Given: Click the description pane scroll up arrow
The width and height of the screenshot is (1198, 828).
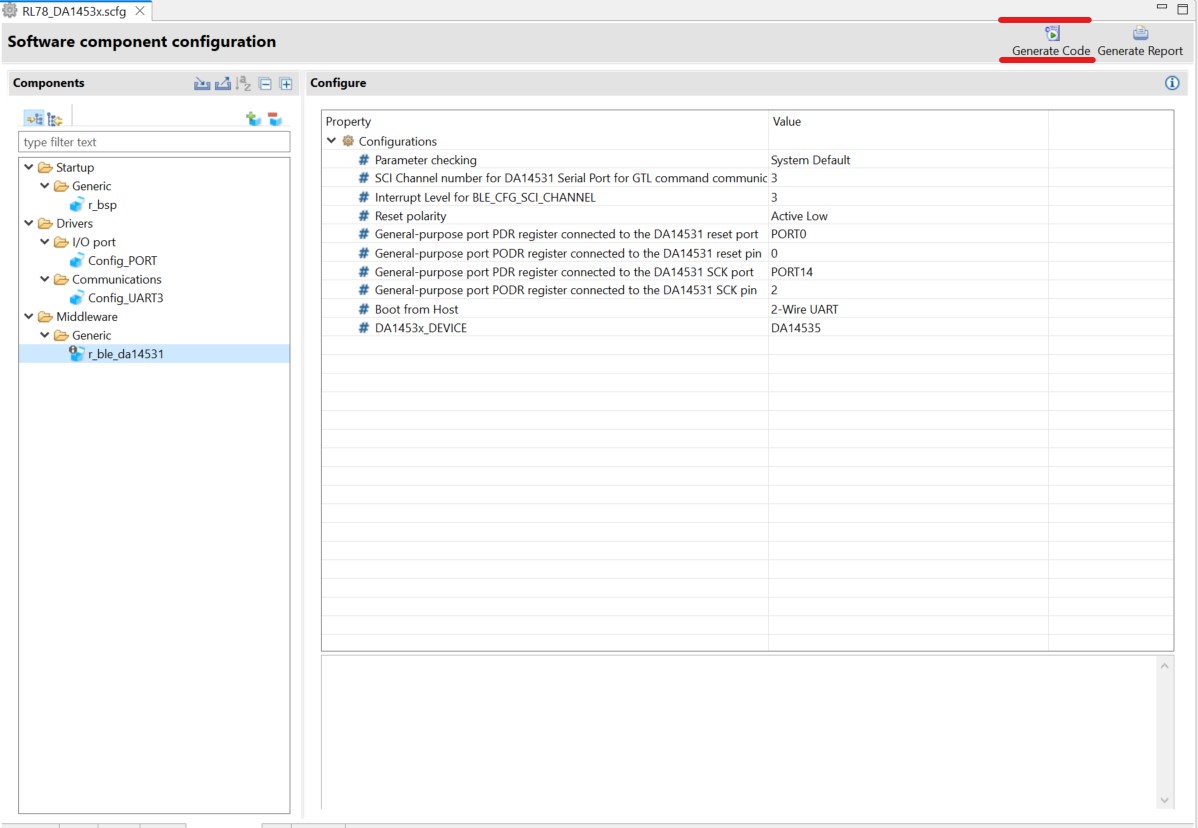Looking at the screenshot, I should pos(1164,666).
